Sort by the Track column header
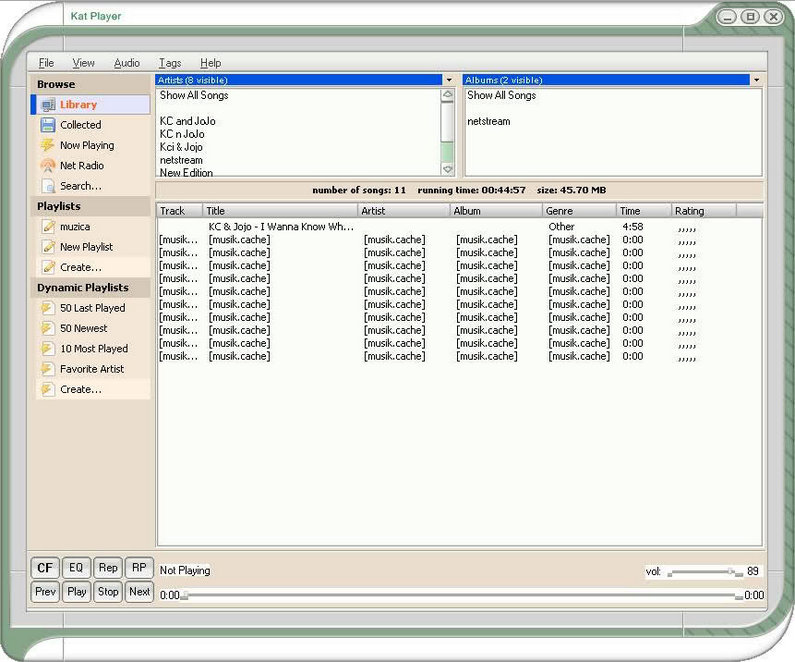 (x=179, y=211)
